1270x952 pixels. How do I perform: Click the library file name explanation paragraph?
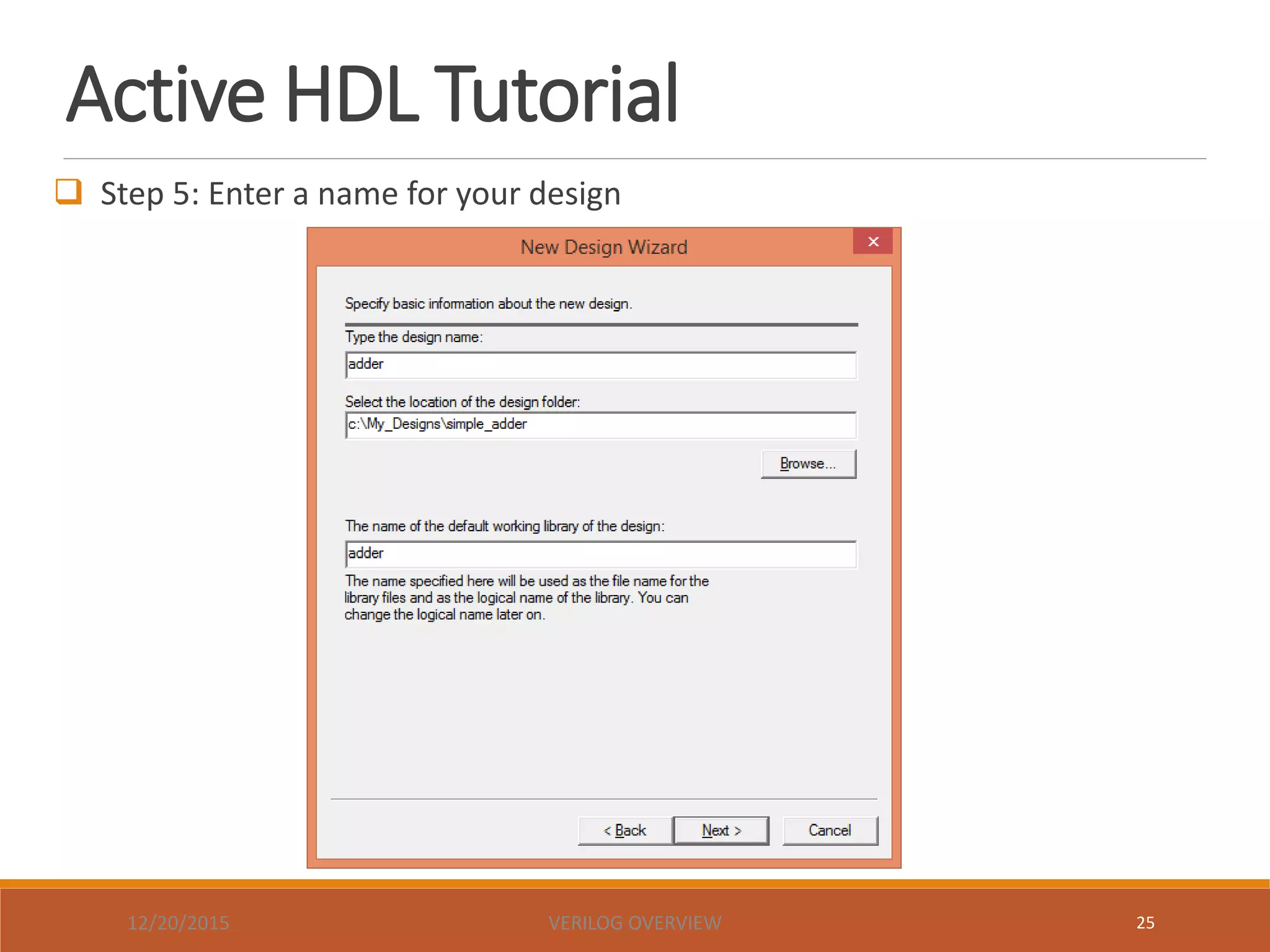tap(526, 598)
